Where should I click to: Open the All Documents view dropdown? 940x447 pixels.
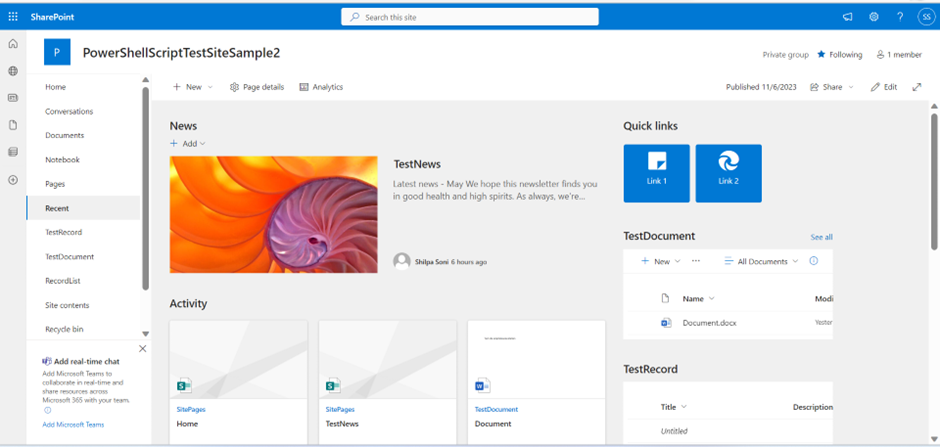pyautogui.click(x=761, y=261)
